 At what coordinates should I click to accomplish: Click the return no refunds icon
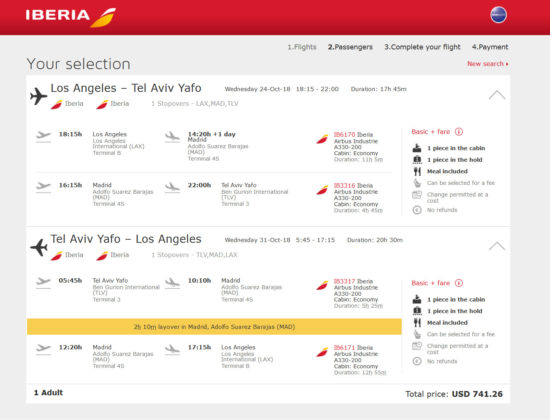coord(417,361)
